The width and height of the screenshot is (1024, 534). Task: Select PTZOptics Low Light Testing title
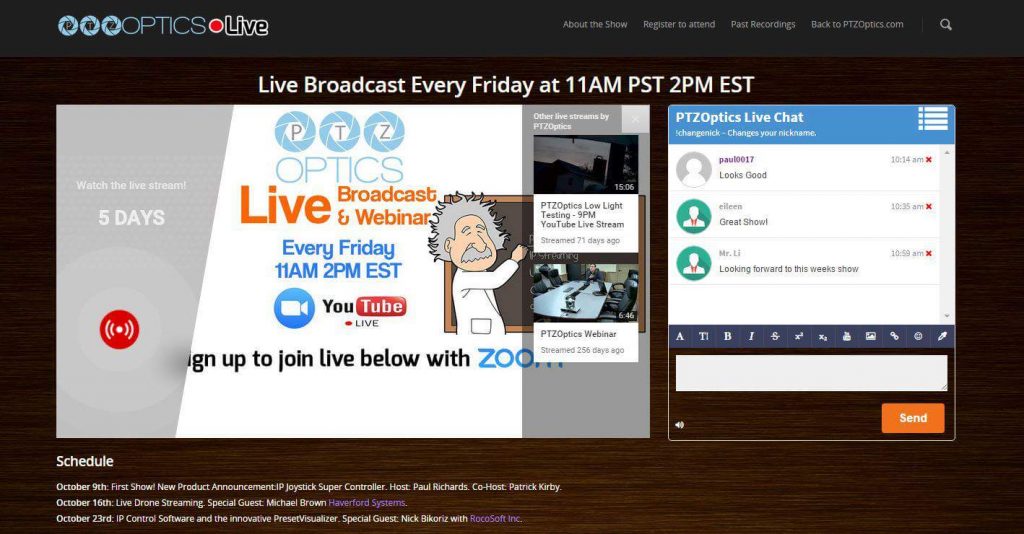tap(582, 215)
